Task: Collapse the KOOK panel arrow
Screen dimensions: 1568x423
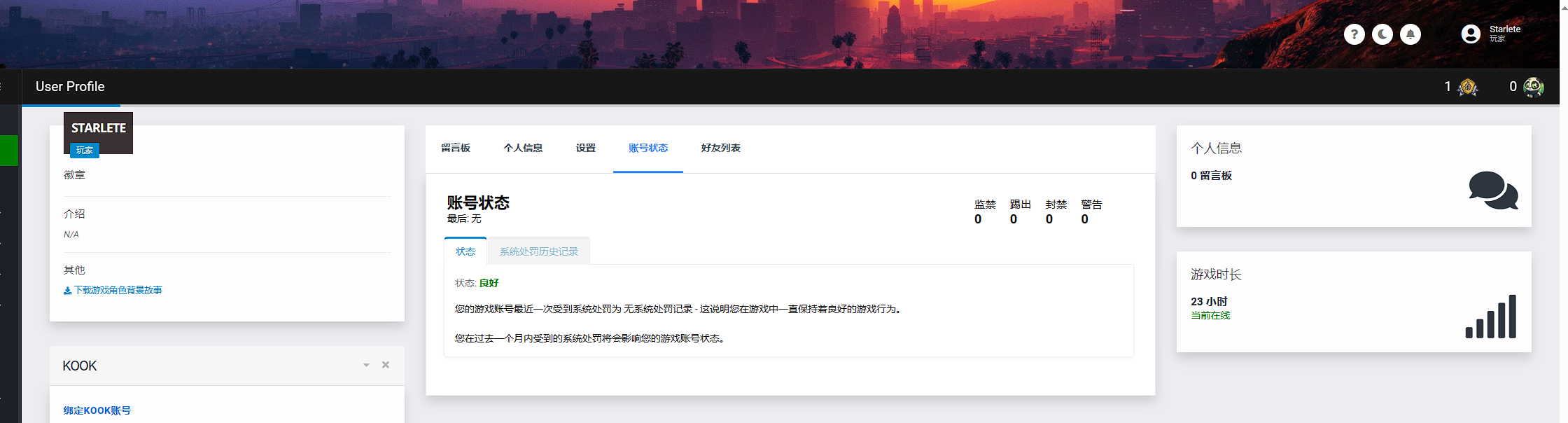Action: point(366,365)
